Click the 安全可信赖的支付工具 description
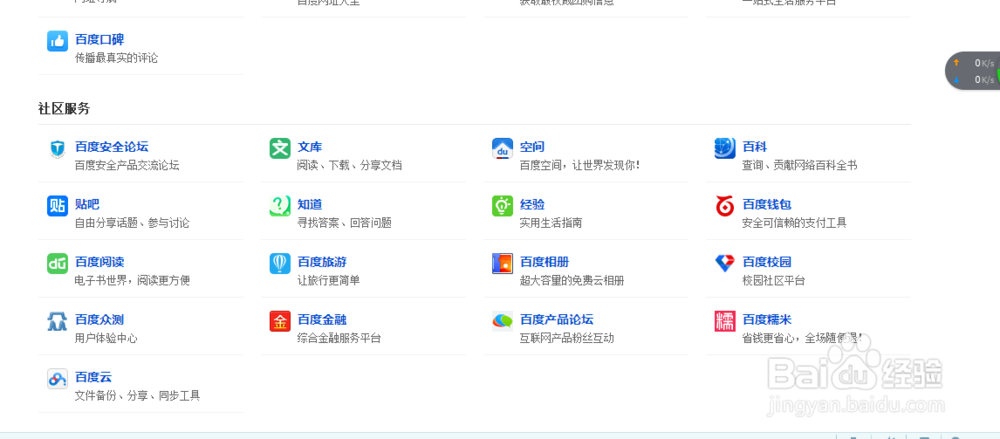Image resolution: width=1000 pixels, height=439 pixels. click(795, 223)
